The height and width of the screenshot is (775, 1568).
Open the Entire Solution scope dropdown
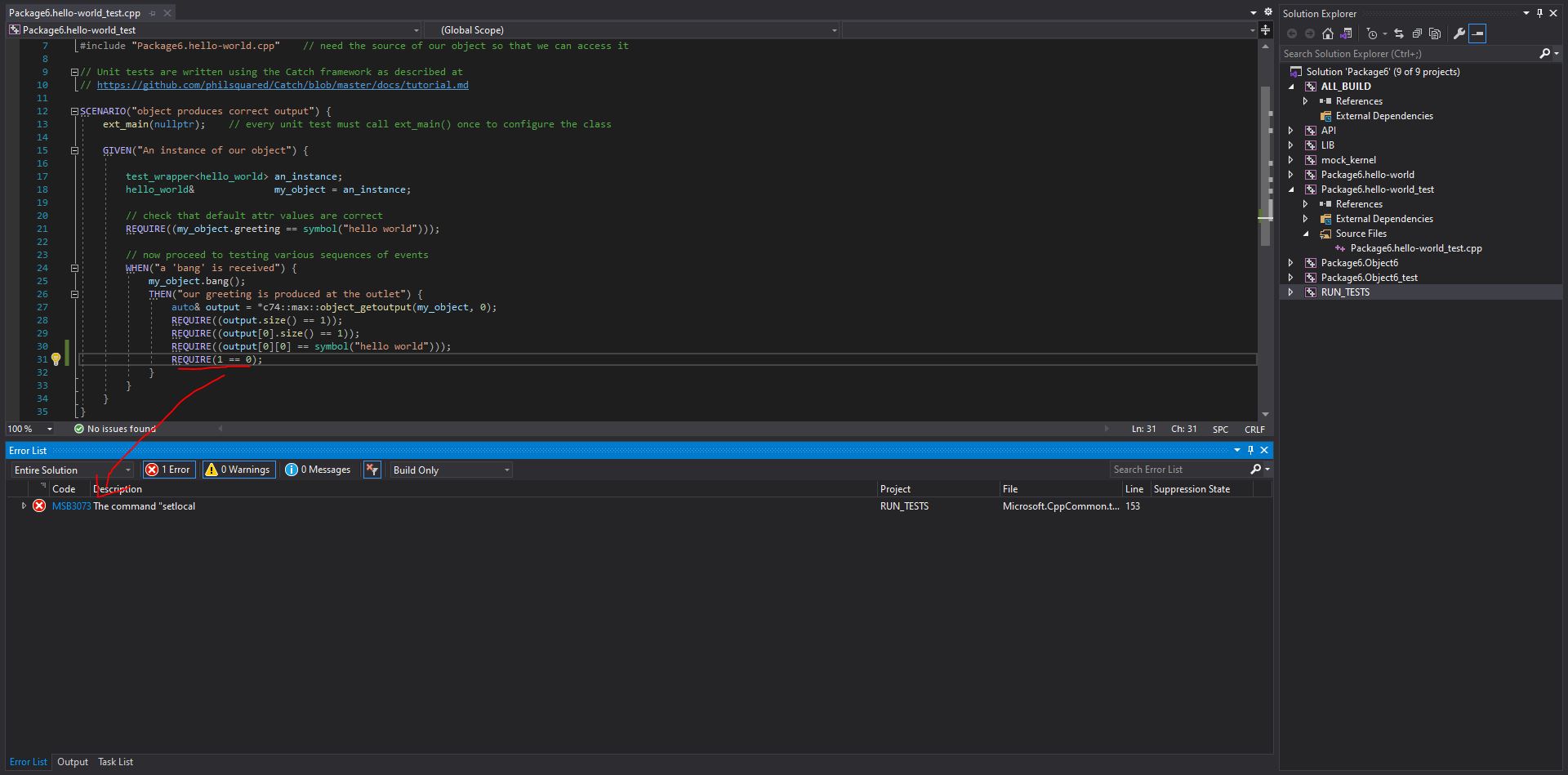click(72, 470)
